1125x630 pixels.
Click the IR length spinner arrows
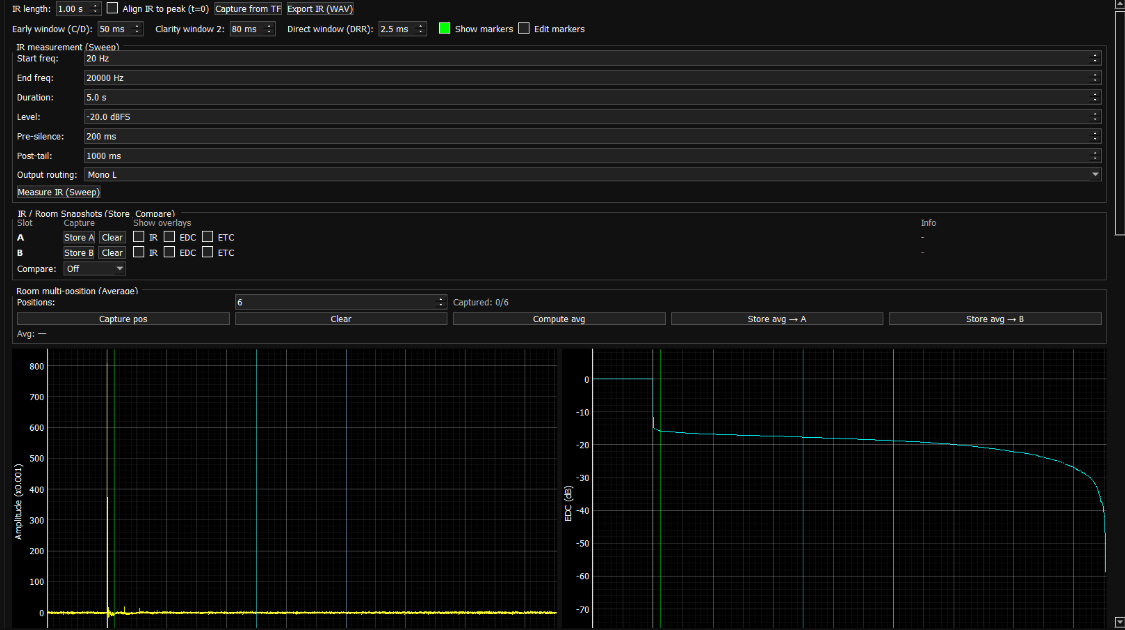(x=97, y=8)
